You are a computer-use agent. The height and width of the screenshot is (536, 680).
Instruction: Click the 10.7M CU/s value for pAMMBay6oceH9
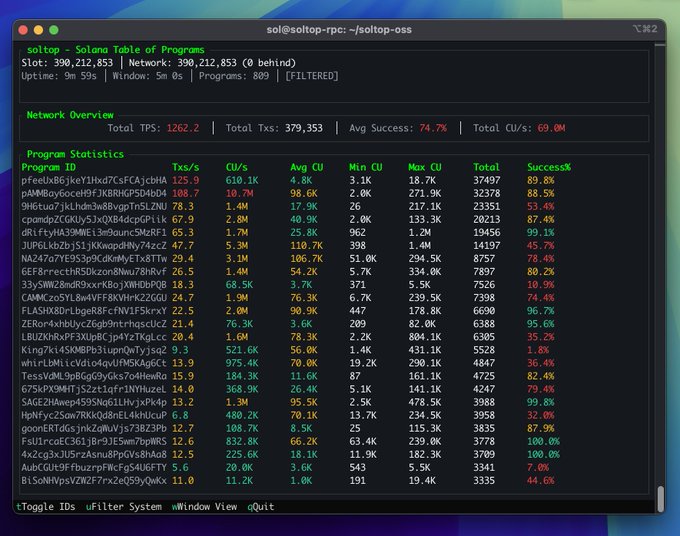click(239, 193)
